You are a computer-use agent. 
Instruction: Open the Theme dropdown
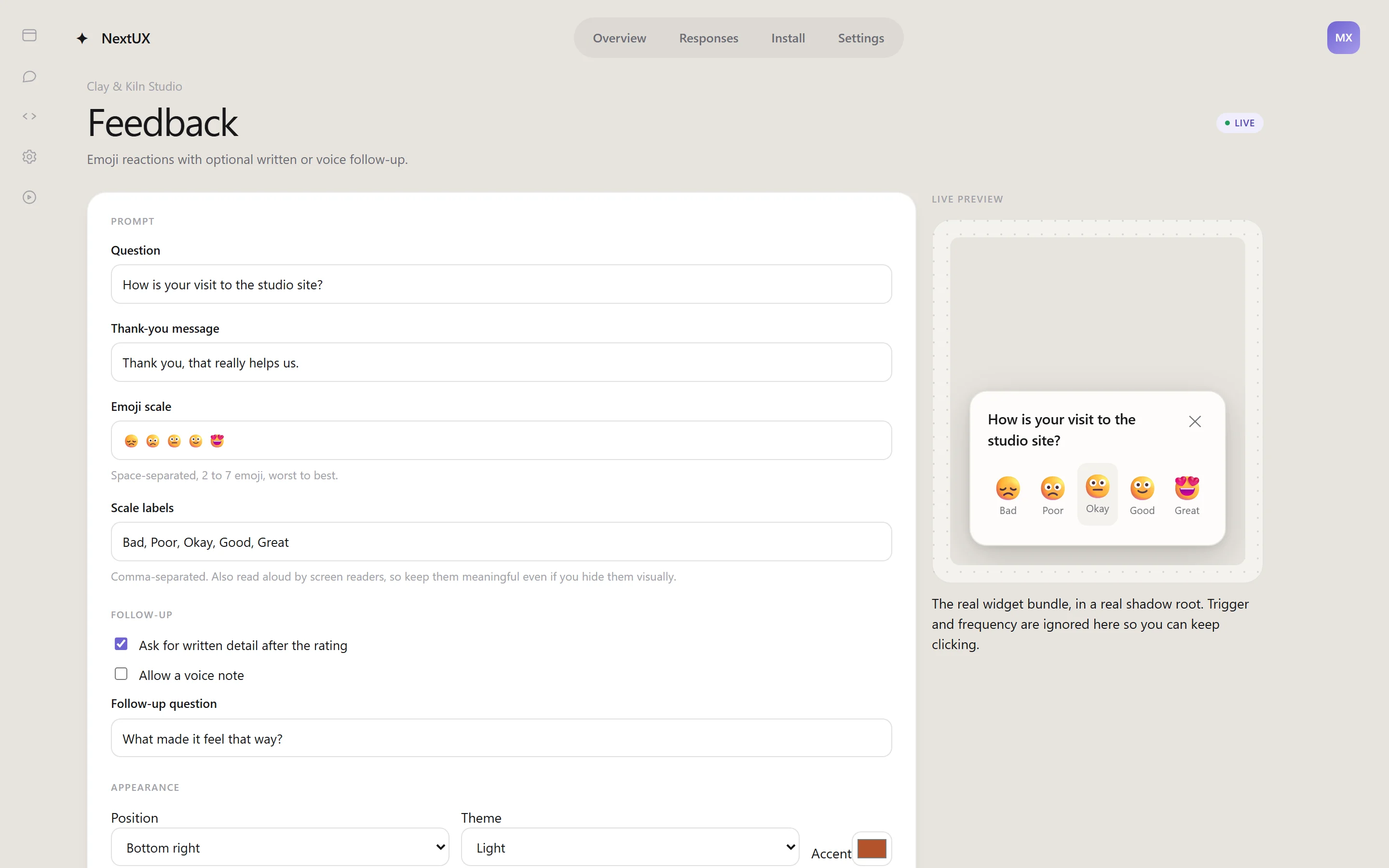point(630,847)
